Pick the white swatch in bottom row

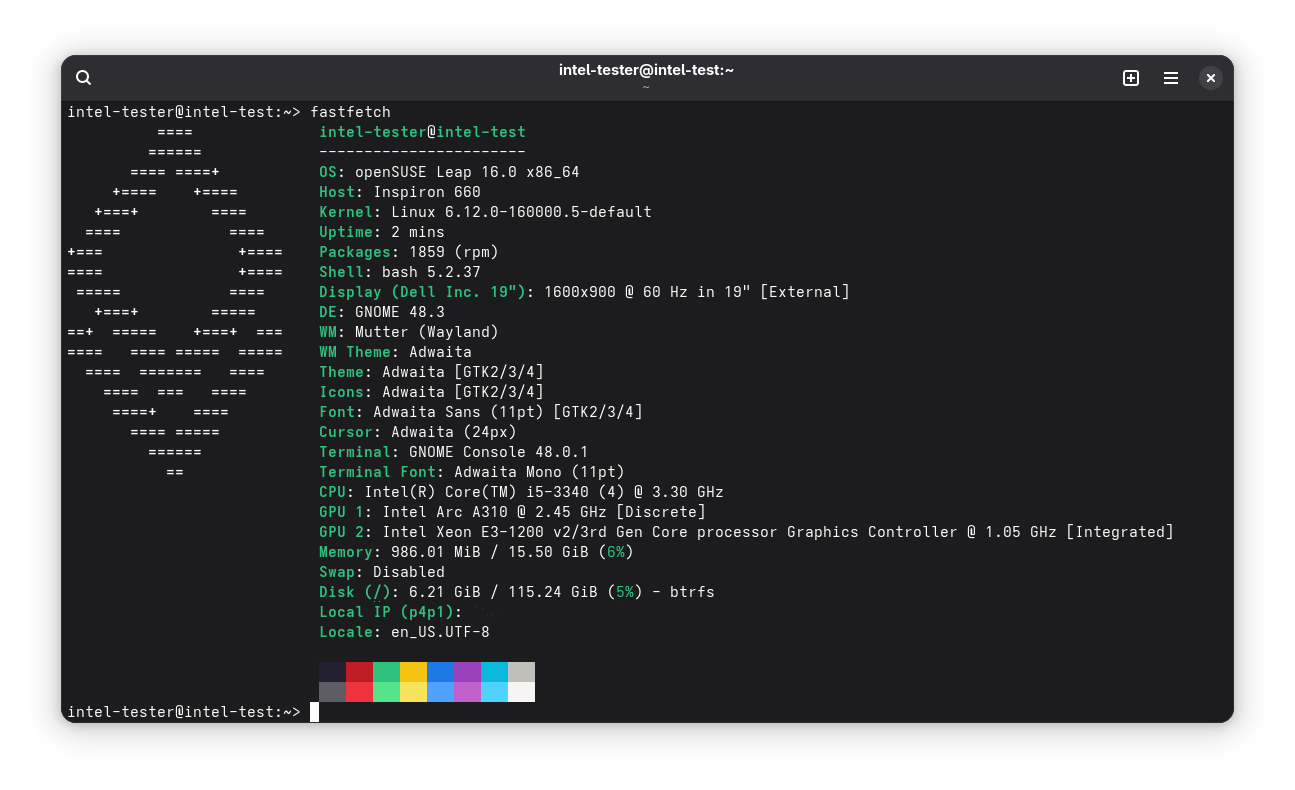tap(521, 692)
